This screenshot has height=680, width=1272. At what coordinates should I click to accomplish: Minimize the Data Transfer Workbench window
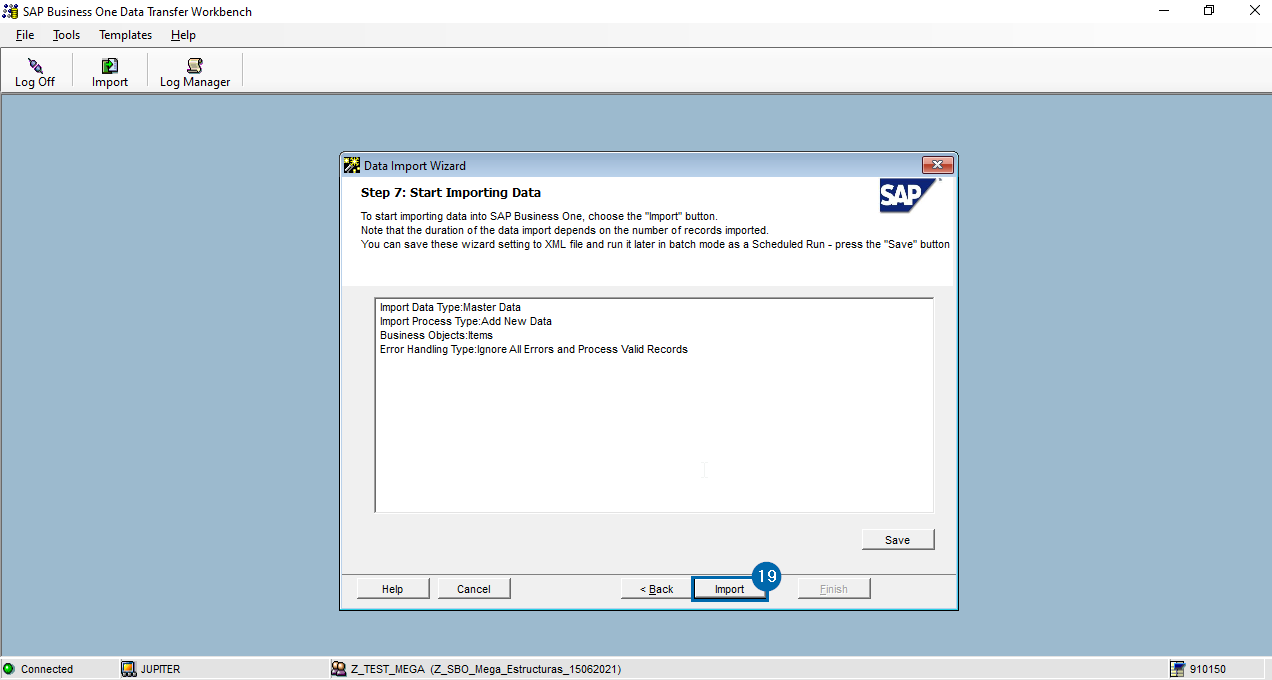(x=1164, y=11)
